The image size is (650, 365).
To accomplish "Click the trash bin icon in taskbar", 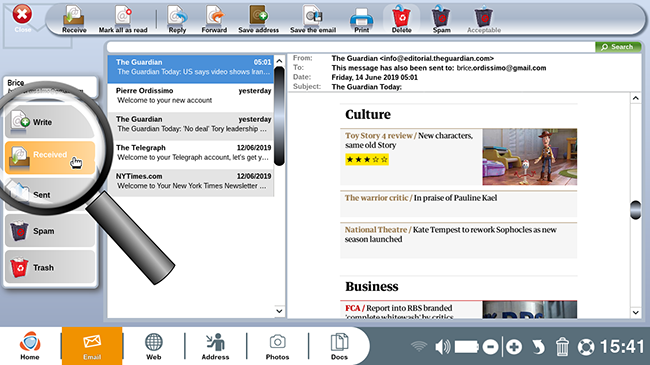I will (562, 347).
